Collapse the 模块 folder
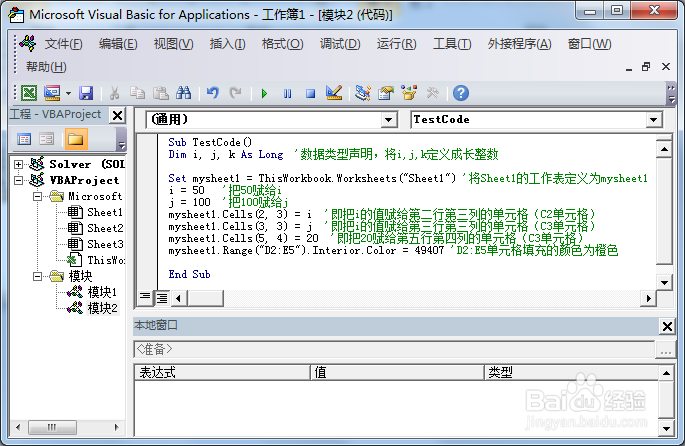The width and height of the screenshot is (685, 446). tap(38, 276)
